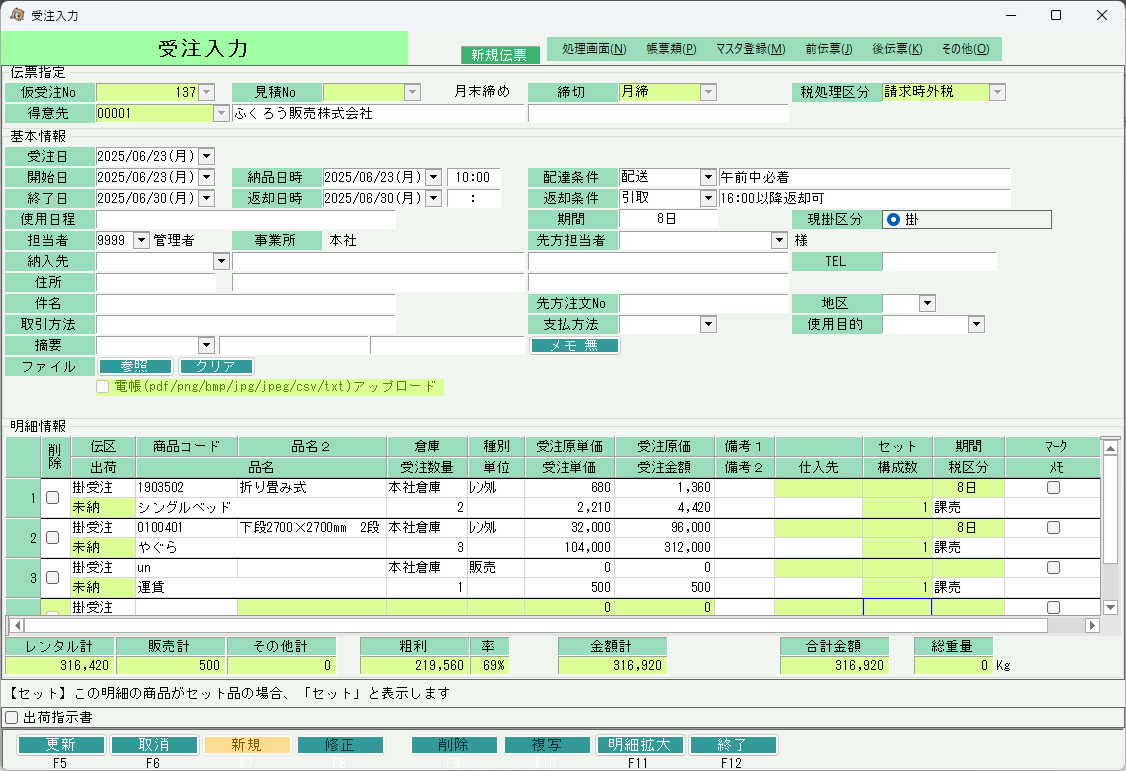Expand the 先方担当者 dropdown
Viewport: 1126px width, 771px height.
tap(779, 240)
